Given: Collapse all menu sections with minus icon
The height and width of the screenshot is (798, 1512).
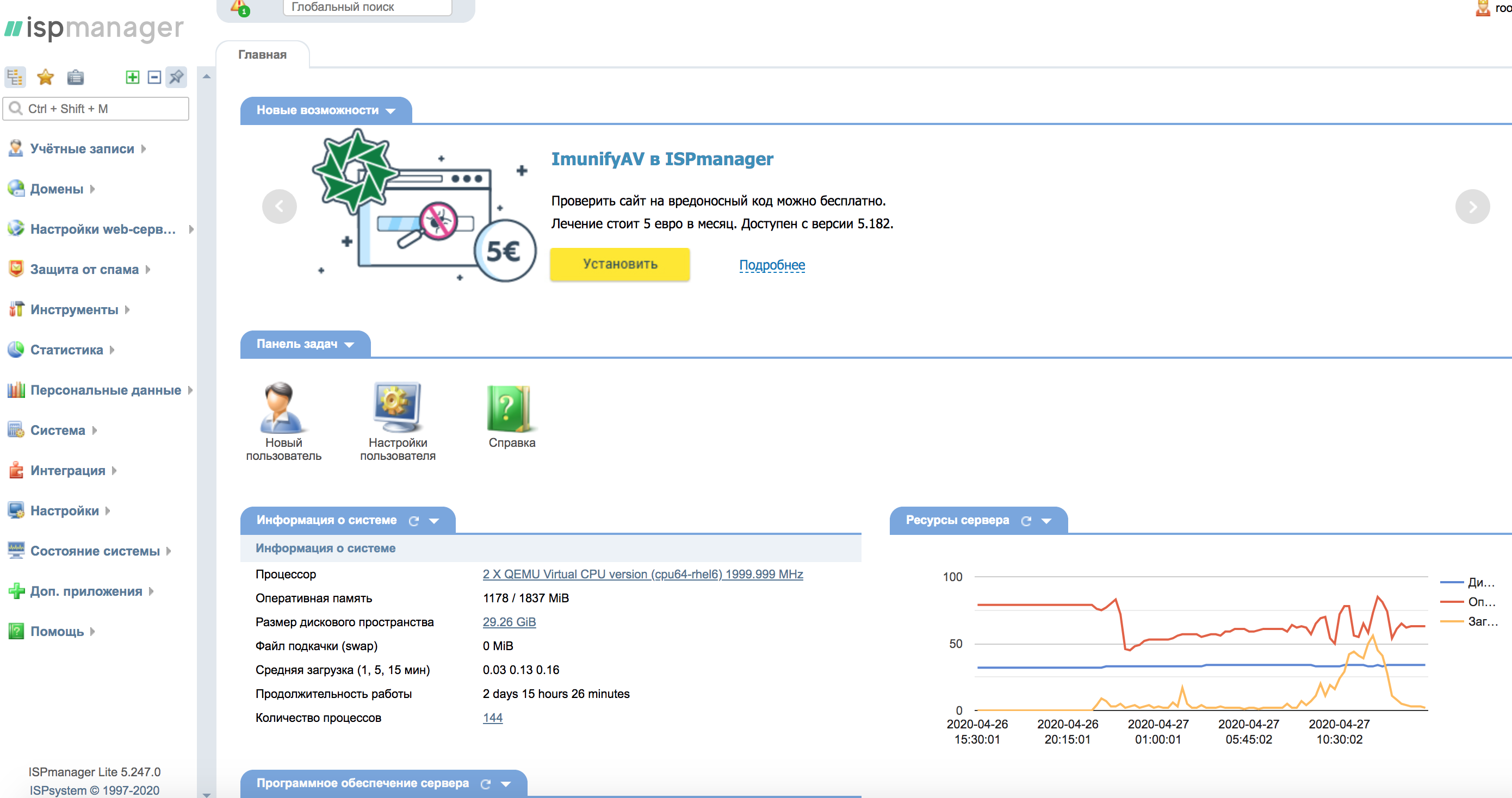Looking at the screenshot, I should [x=154, y=77].
